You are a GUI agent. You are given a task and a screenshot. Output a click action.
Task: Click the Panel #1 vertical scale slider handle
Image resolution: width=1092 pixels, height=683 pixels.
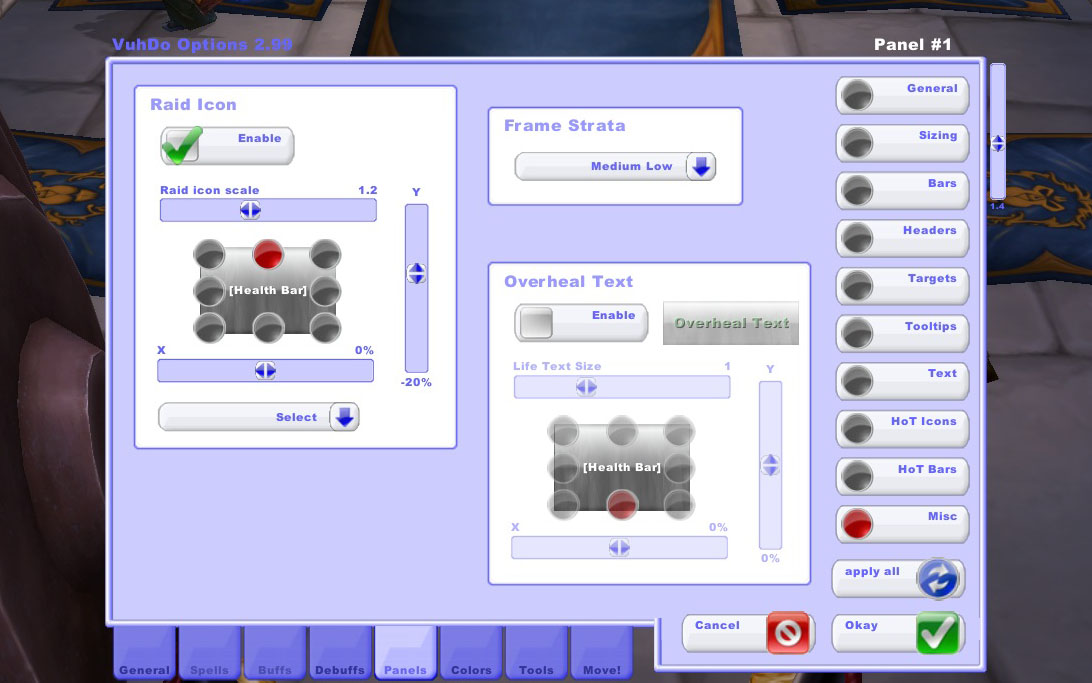(x=997, y=144)
